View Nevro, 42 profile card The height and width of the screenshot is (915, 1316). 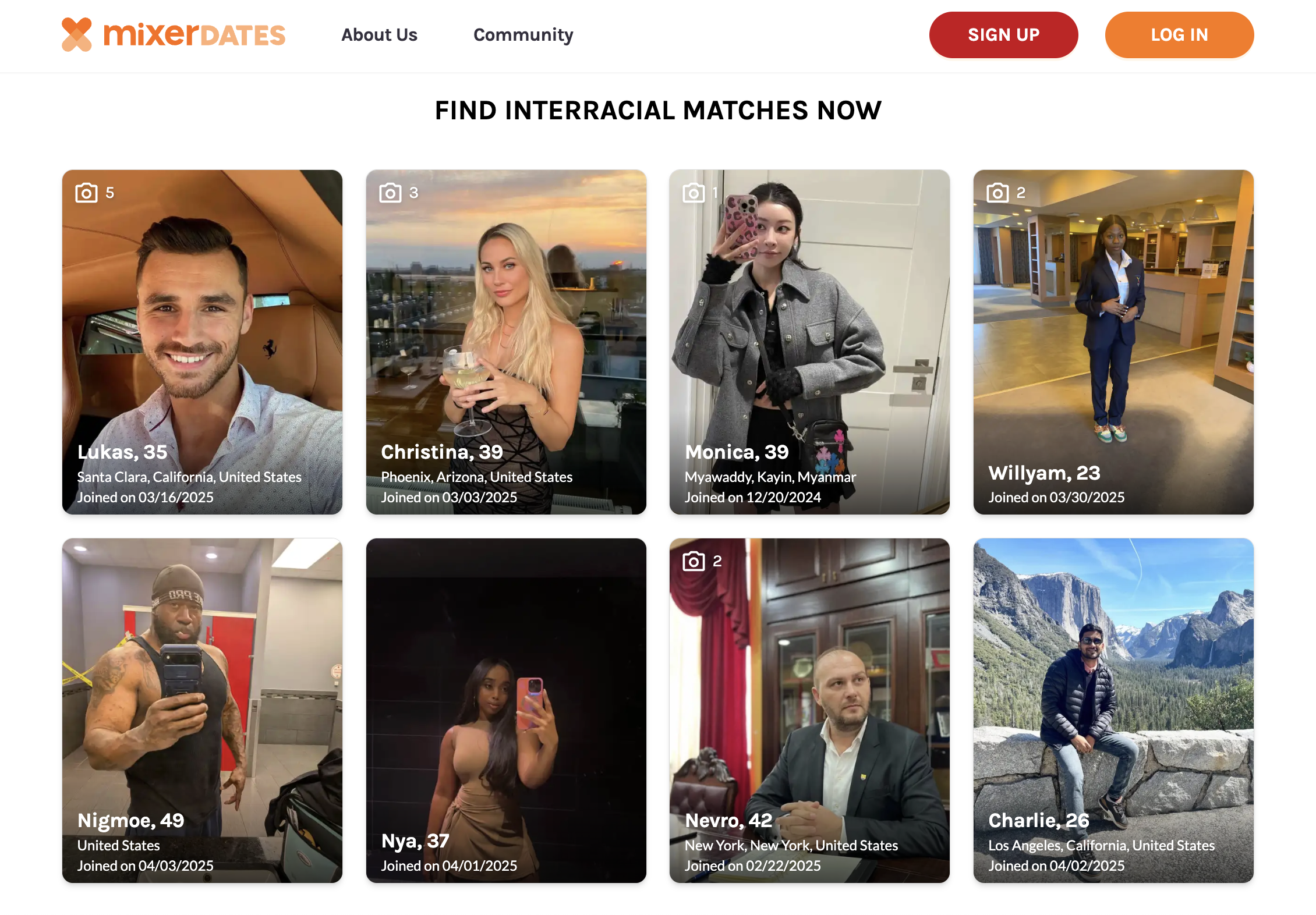tap(809, 710)
